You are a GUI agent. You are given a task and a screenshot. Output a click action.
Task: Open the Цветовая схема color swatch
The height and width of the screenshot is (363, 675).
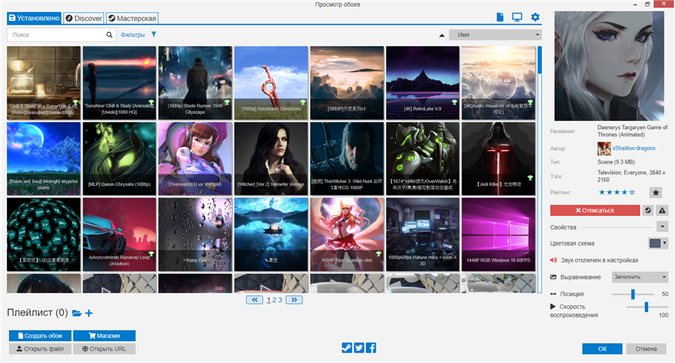[x=658, y=243]
